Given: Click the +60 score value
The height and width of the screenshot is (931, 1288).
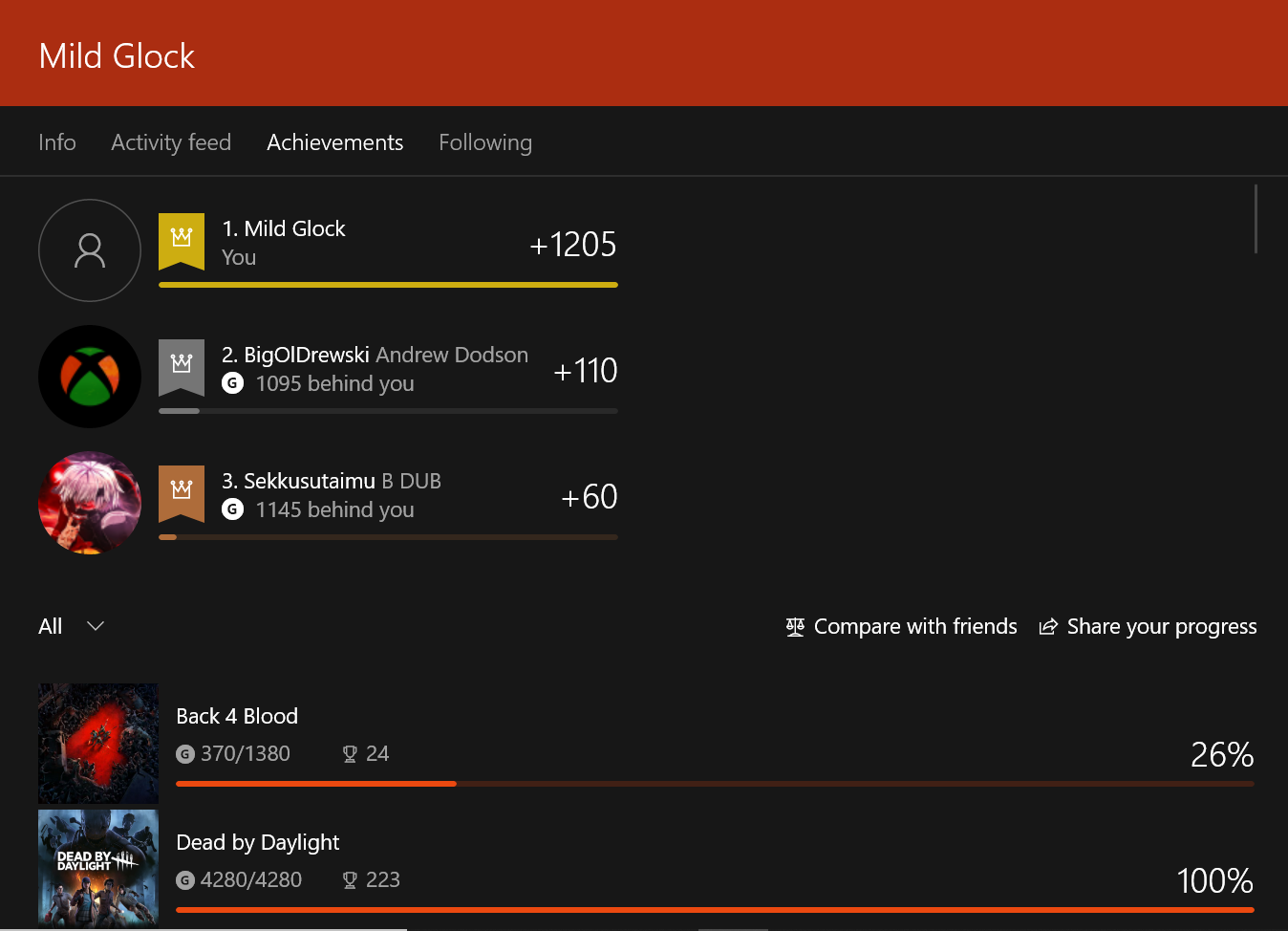Looking at the screenshot, I should click(590, 497).
